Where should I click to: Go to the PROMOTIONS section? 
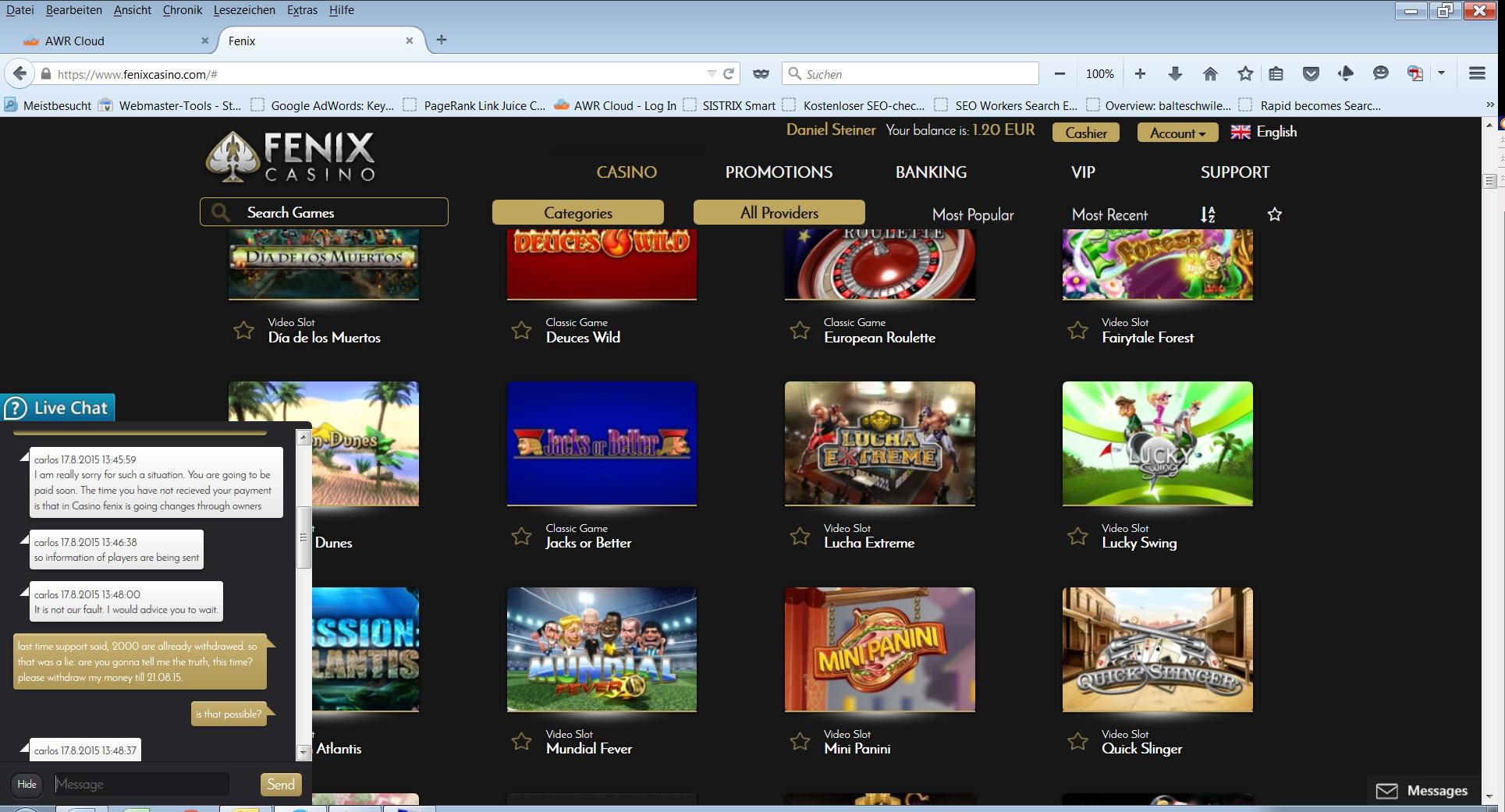click(x=779, y=172)
